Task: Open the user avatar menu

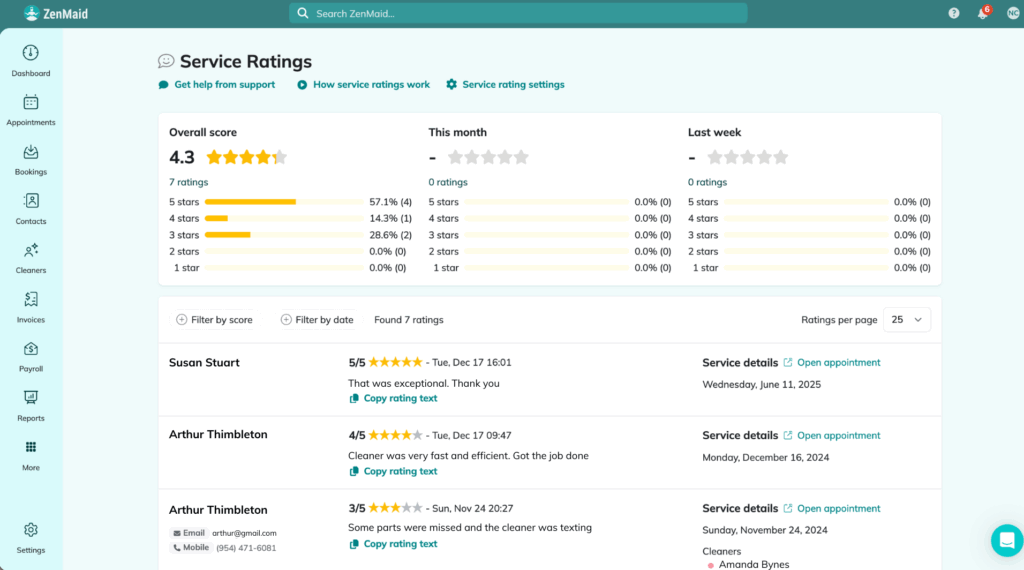Action: tap(1013, 13)
